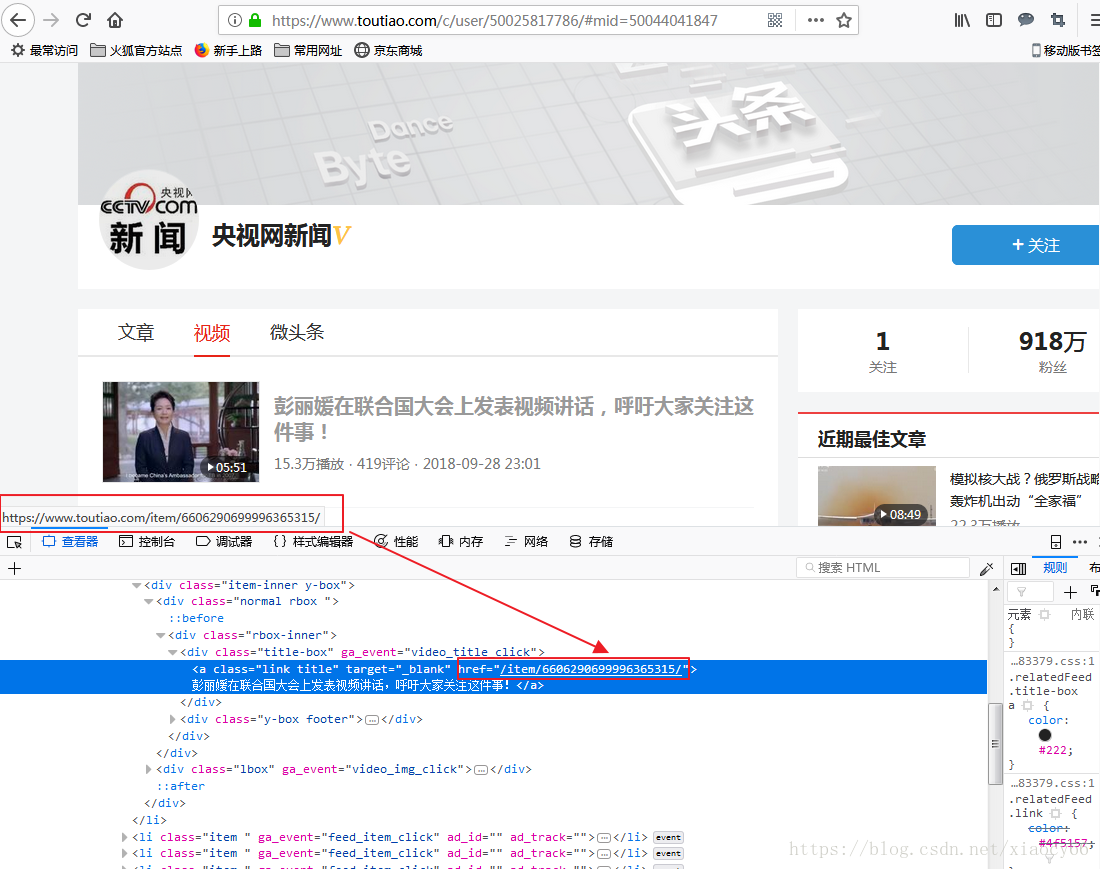The width and height of the screenshot is (1100, 869).
Task: Open the 彭丽媛 video thumbnail
Action: point(181,431)
